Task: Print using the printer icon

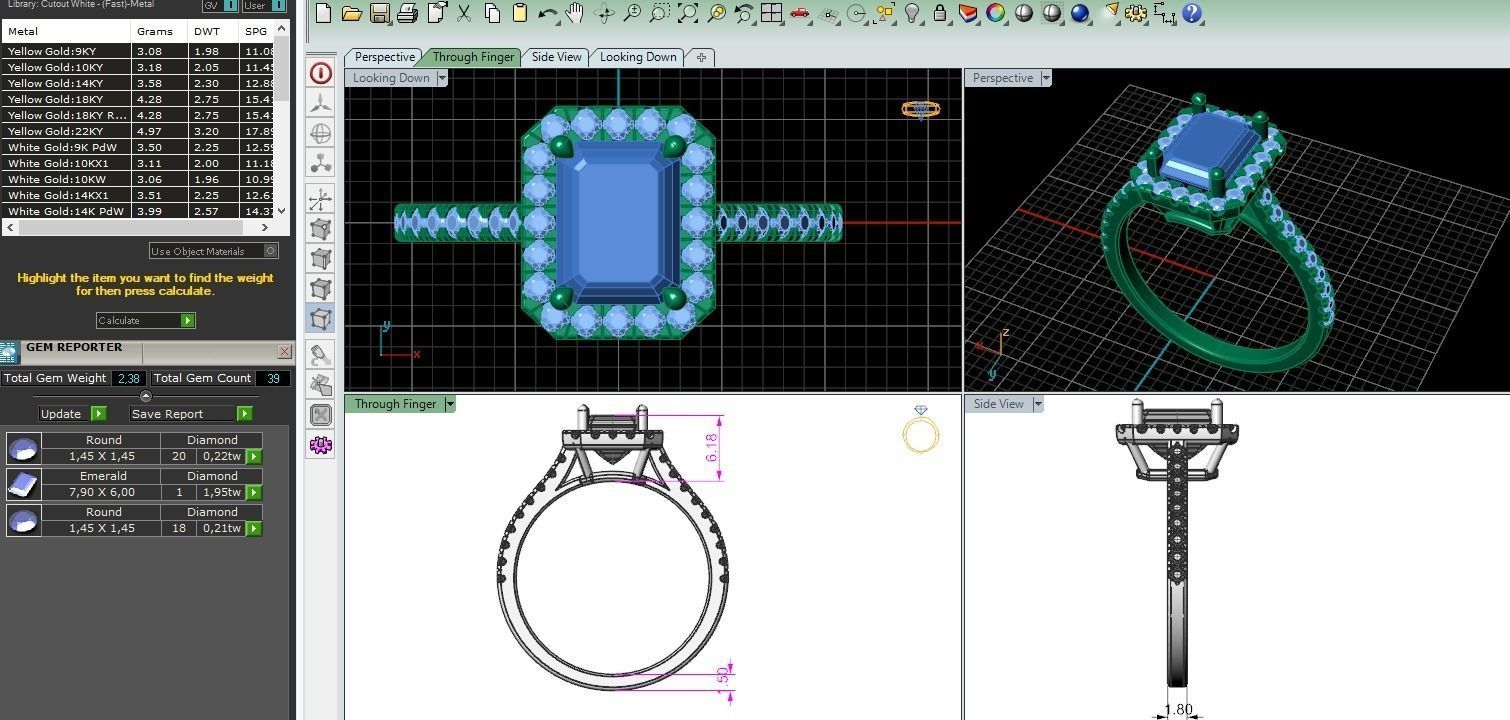Action: tap(407, 13)
